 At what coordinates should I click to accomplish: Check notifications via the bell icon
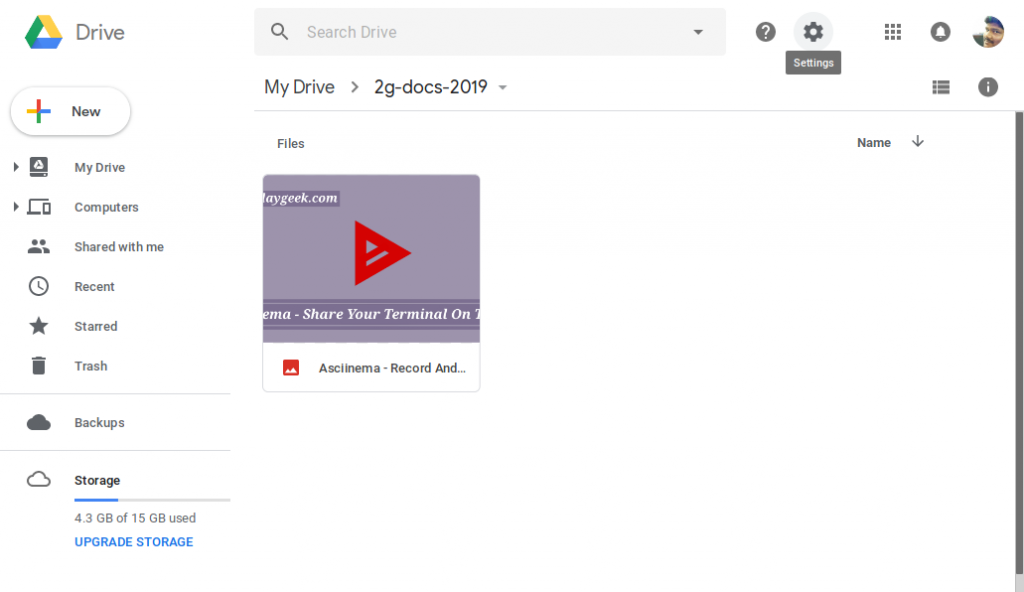[x=940, y=31]
